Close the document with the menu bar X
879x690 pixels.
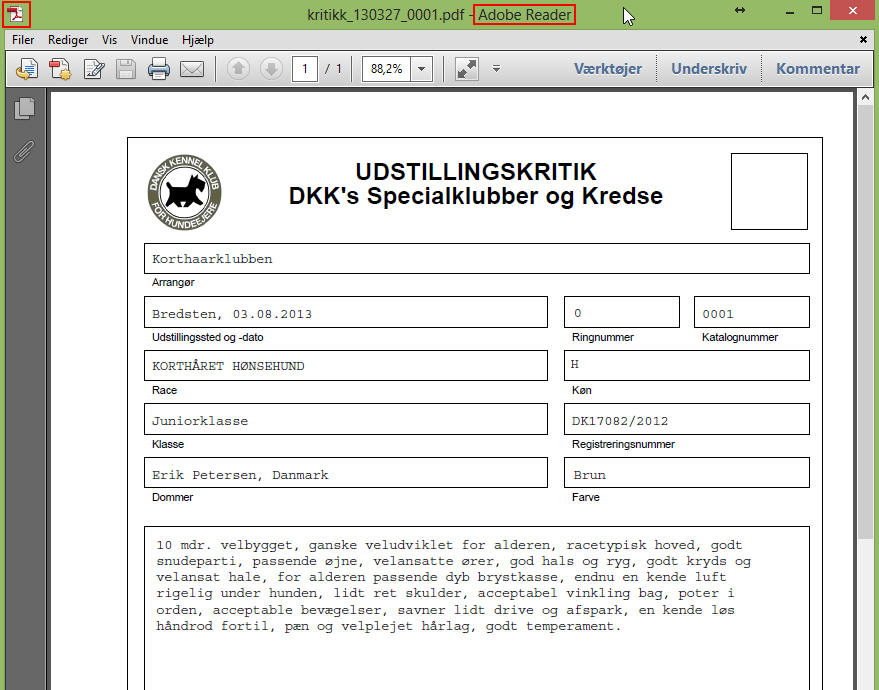tap(863, 39)
